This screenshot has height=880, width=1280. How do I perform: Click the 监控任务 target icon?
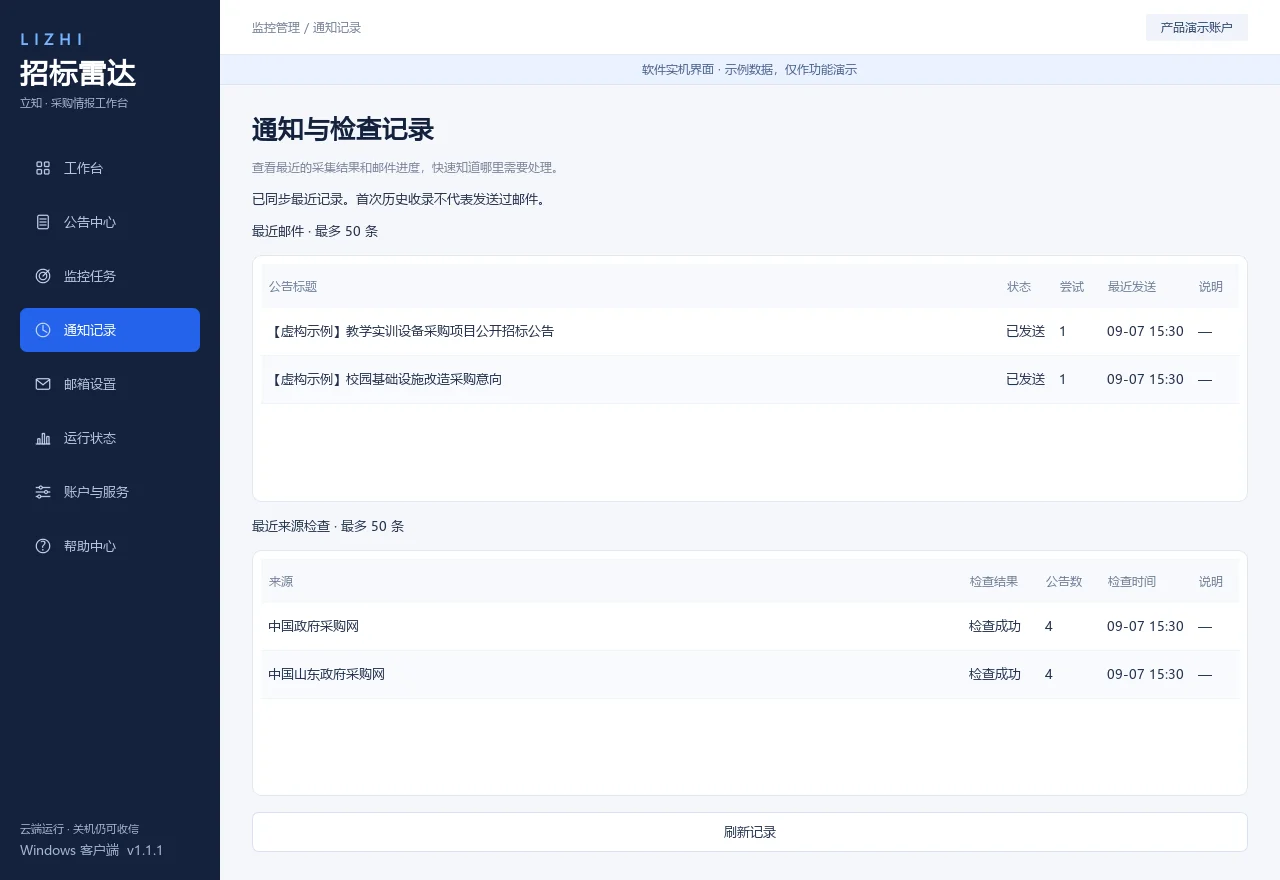(43, 276)
